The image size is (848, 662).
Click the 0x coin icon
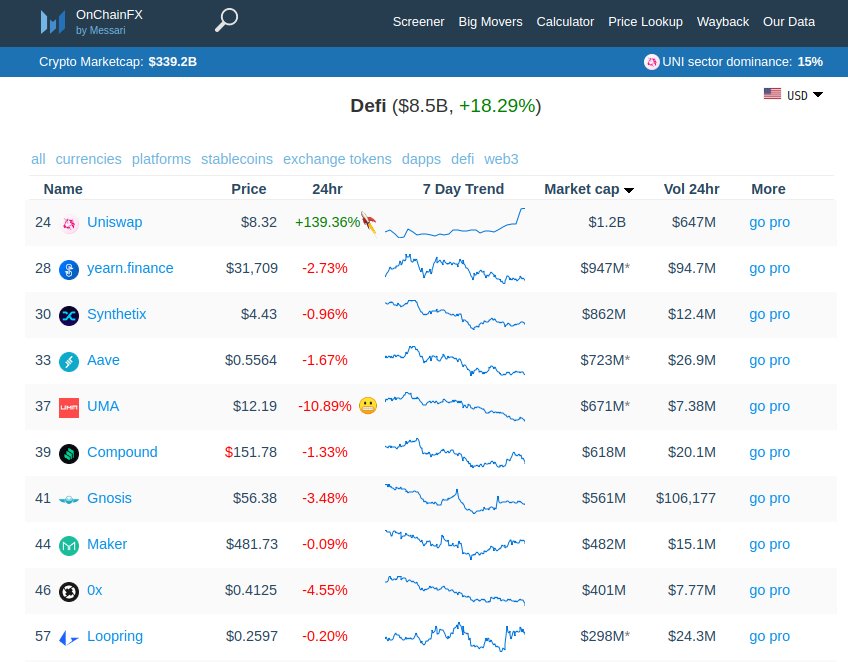click(69, 592)
